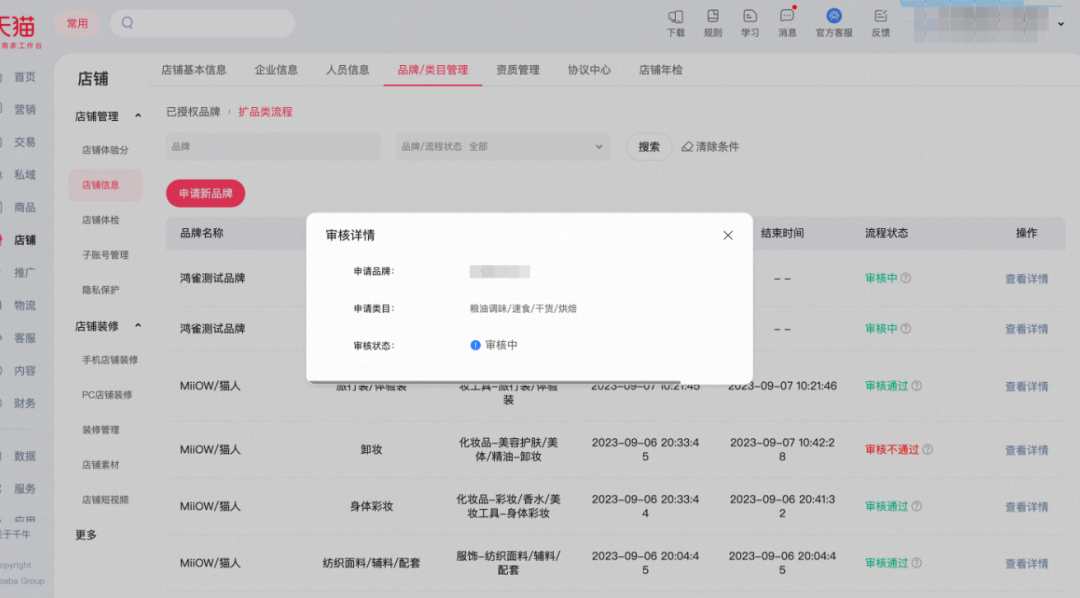Close the 审核详情 dialog with X
This screenshot has height=598, width=1080.
pos(728,235)
